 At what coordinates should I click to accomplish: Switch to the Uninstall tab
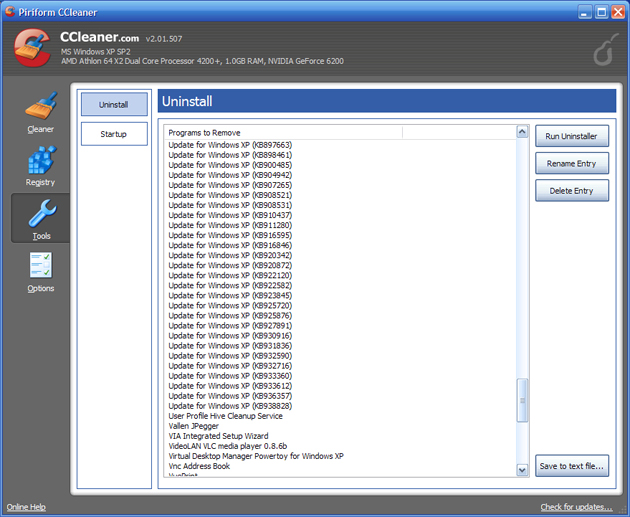point(114,104)
